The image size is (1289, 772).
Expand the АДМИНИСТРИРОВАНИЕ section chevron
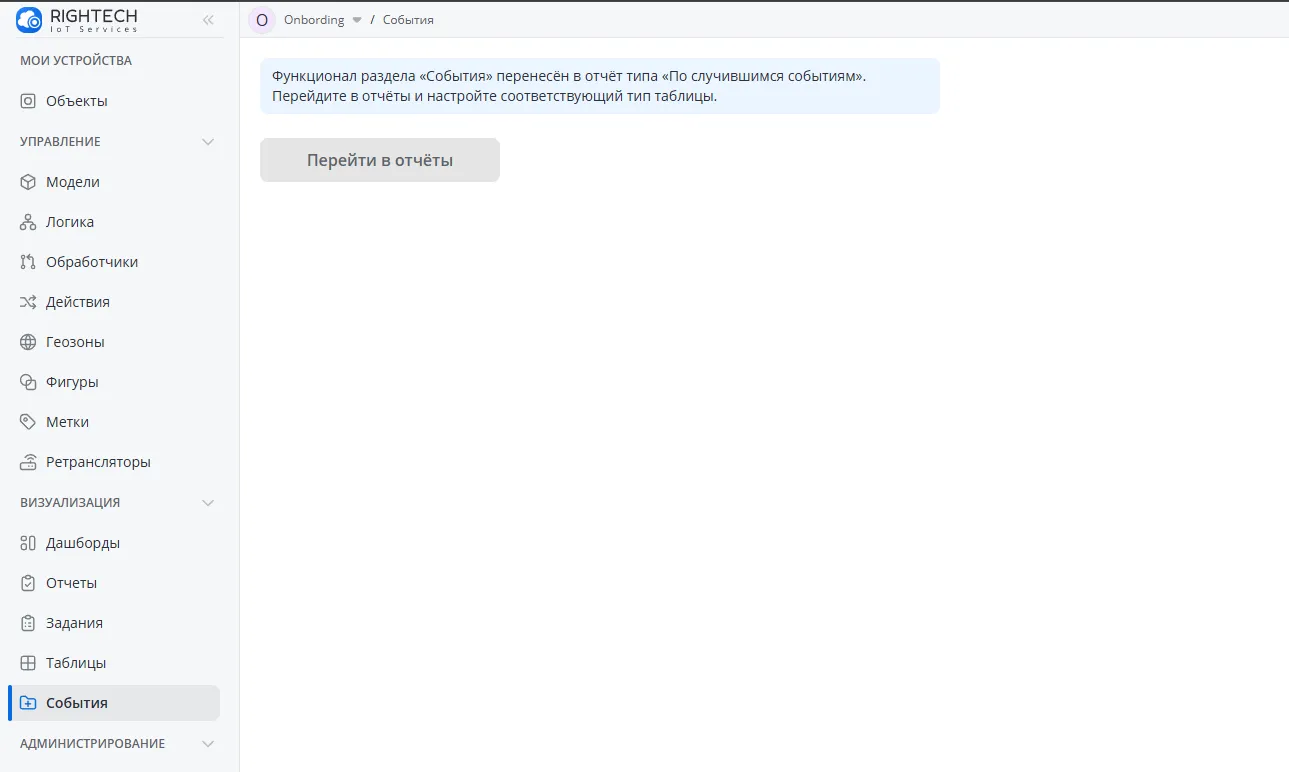point(208,744)
